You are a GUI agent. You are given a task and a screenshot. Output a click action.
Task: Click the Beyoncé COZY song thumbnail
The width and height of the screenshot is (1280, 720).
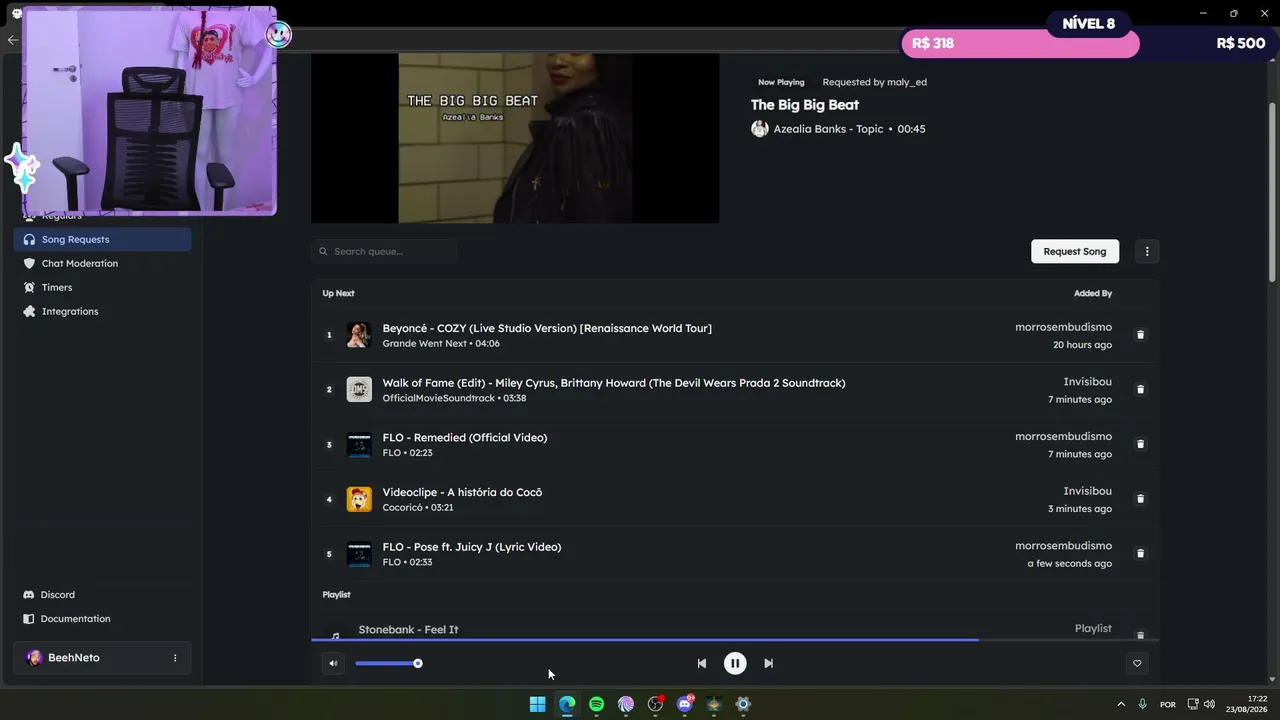point(359,335)
